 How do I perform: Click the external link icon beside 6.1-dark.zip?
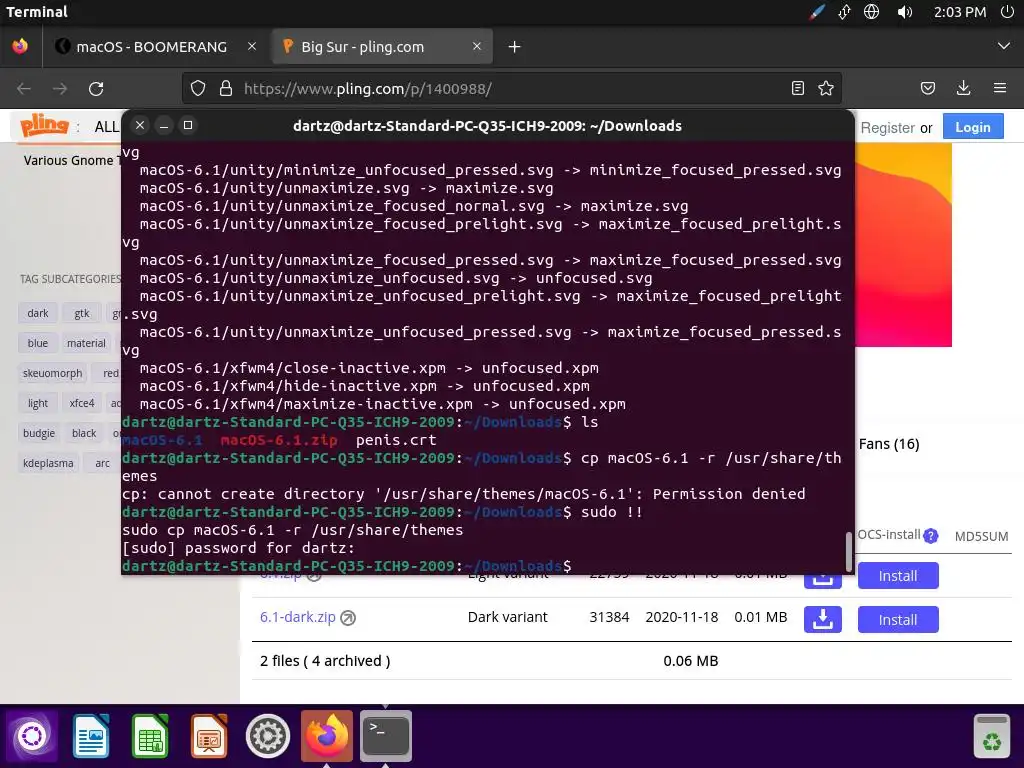tap(348, 618)
